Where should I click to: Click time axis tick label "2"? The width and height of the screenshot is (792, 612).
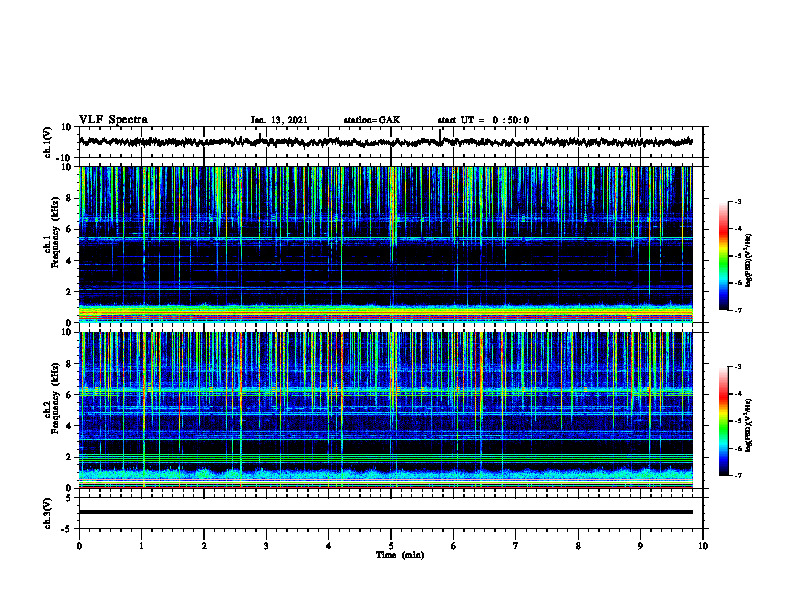[x=204, y=546]
